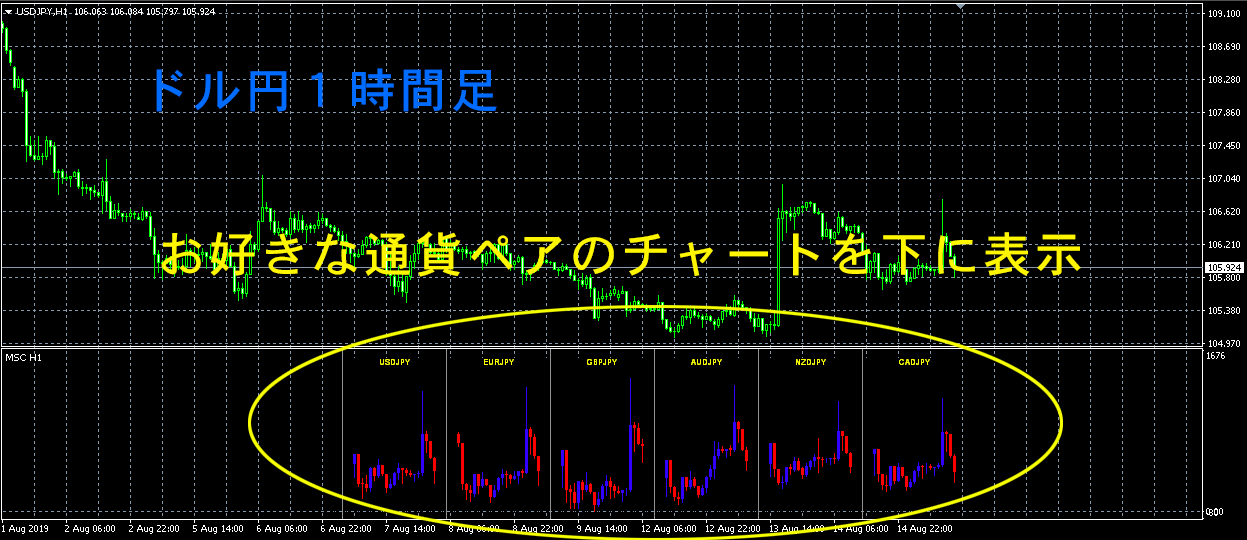Click the AUDJPY mini chart label
The image size is (1247, 540).
706,363
